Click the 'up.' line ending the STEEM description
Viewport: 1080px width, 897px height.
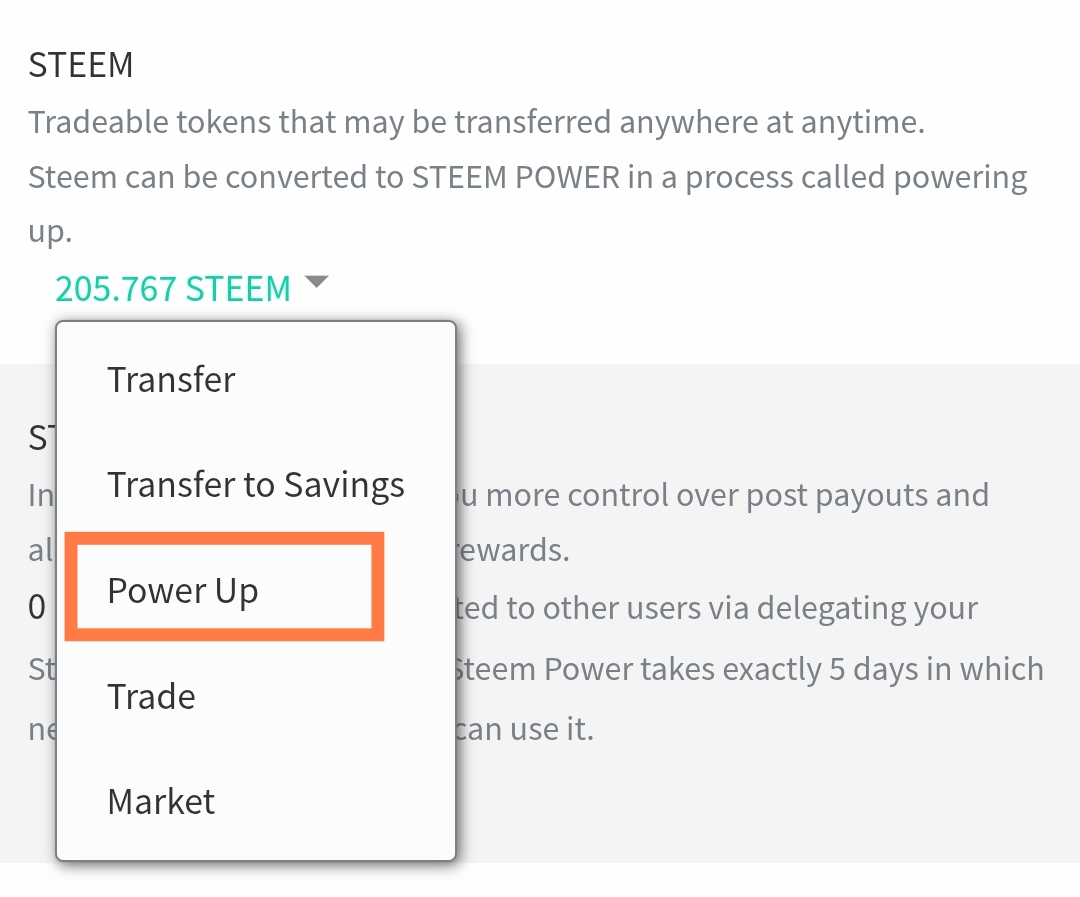(x=50, y=232)
